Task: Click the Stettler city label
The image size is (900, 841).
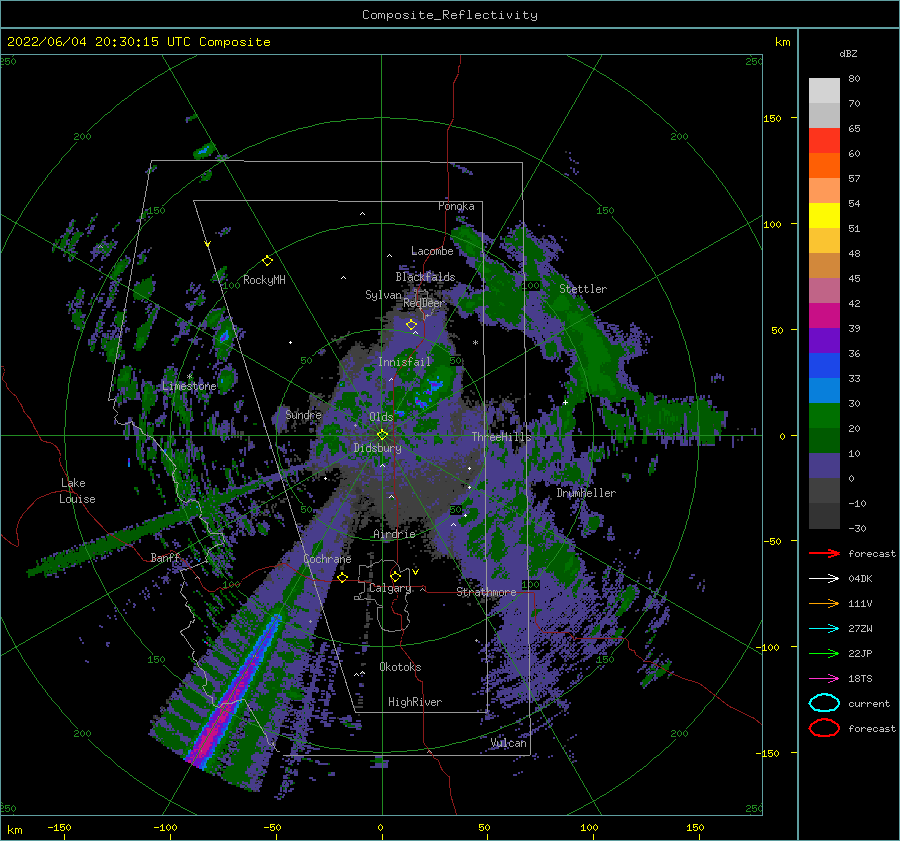Action: point(583,289)
